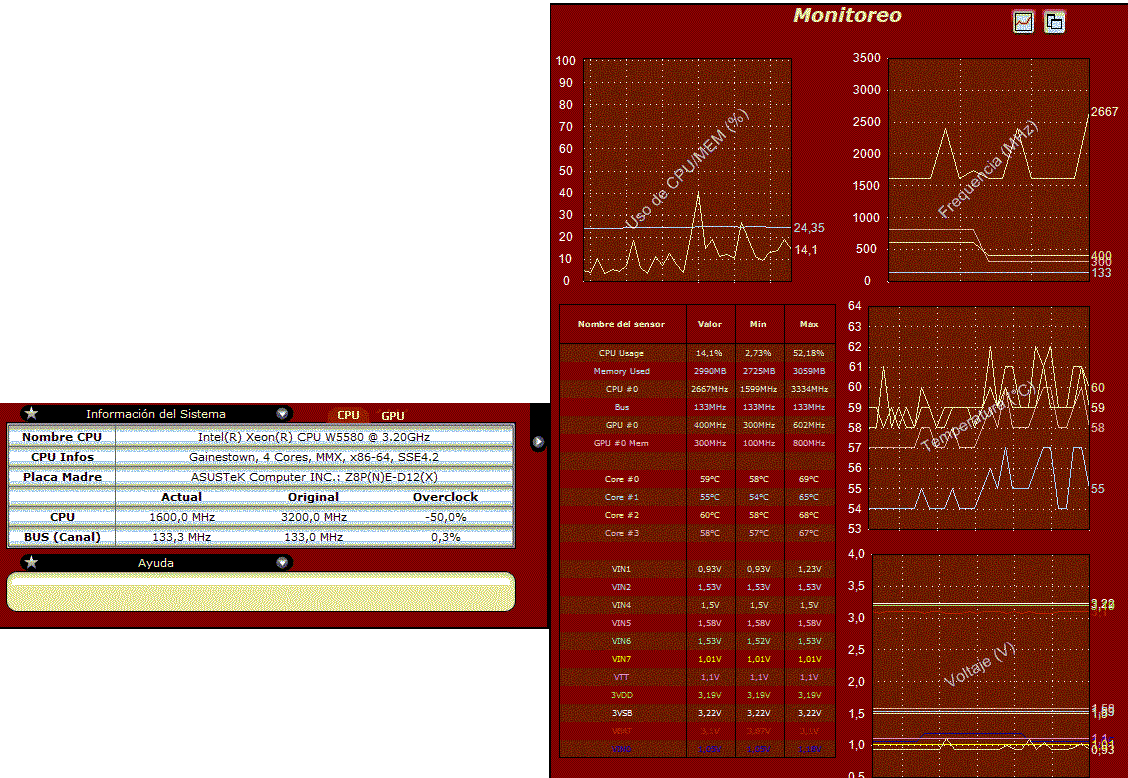Image resolution: width=1128 pixels, height=778 pixels.
Task: Click the '1599MHz' min CPU frequency value
Action: point(758,389)
